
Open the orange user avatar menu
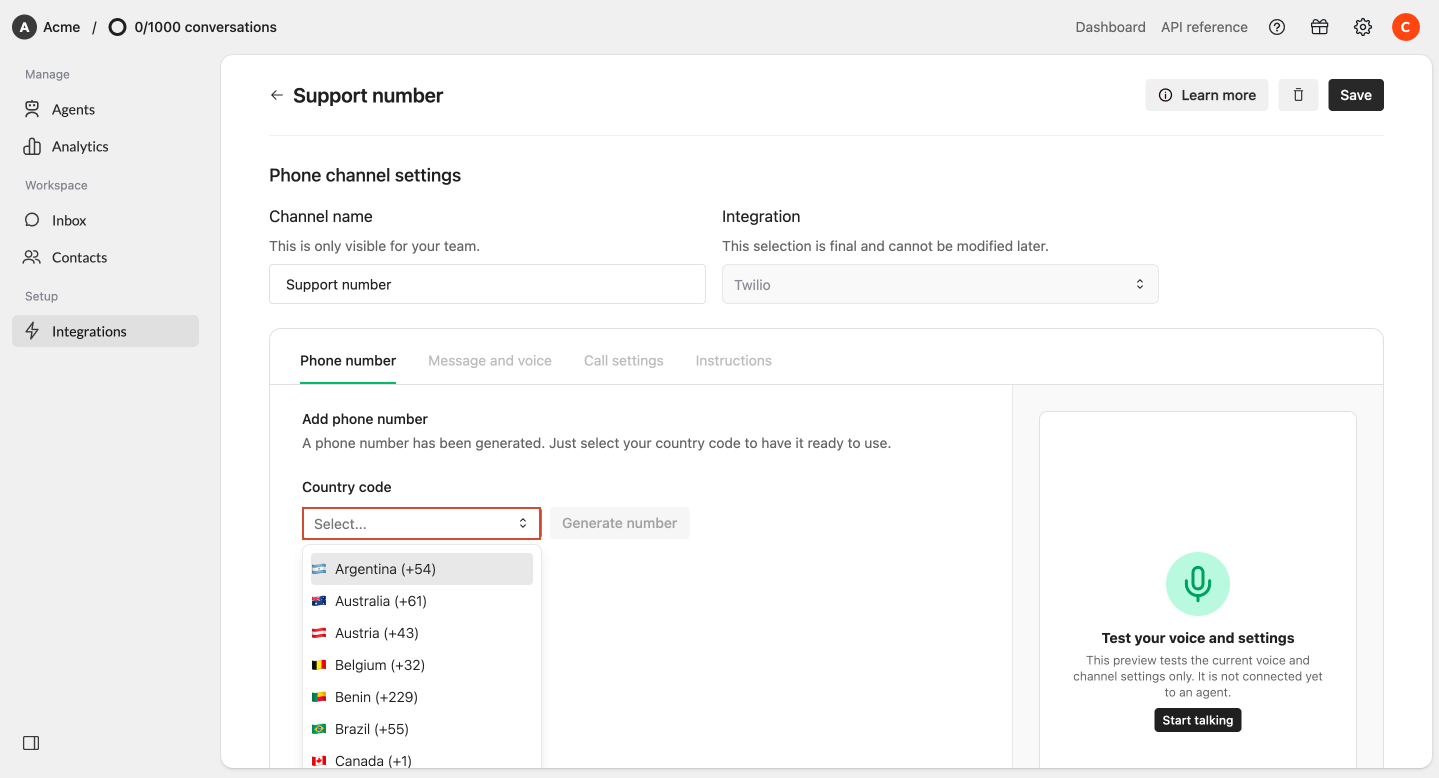pos(1406,27)
